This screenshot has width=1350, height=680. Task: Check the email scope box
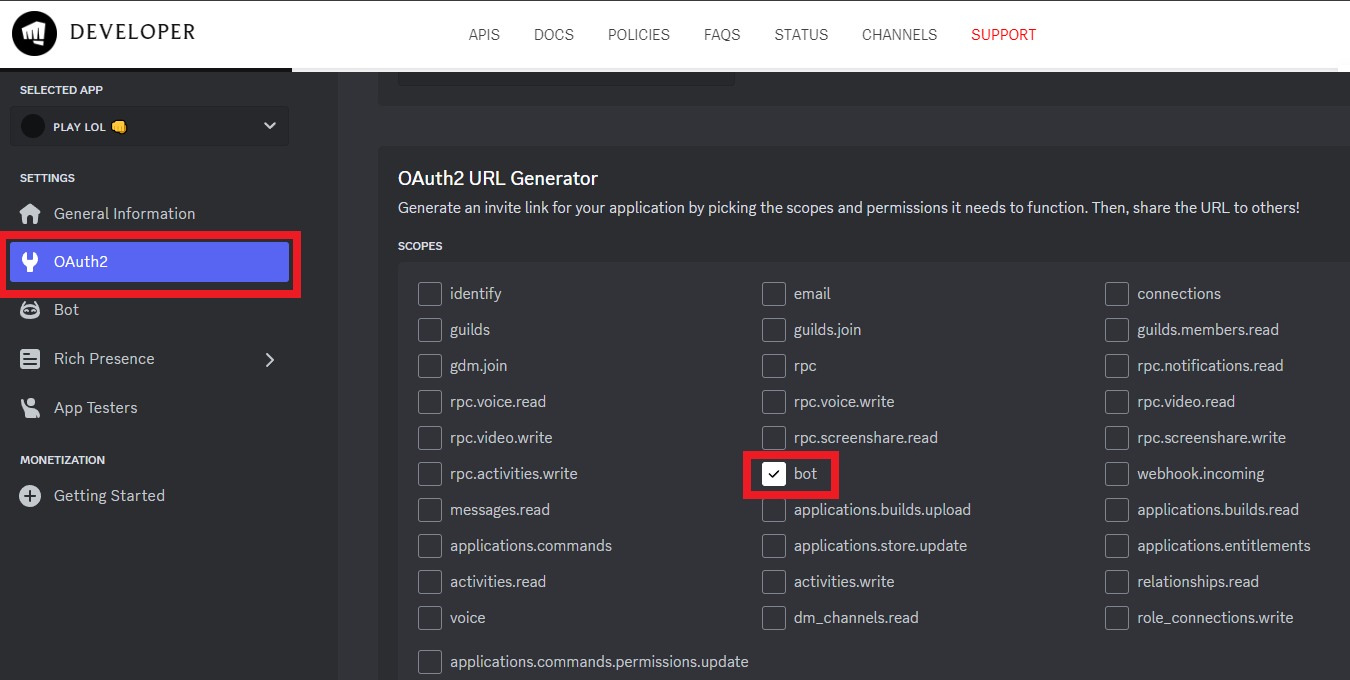pyautogui.click(x=774, y=294)
